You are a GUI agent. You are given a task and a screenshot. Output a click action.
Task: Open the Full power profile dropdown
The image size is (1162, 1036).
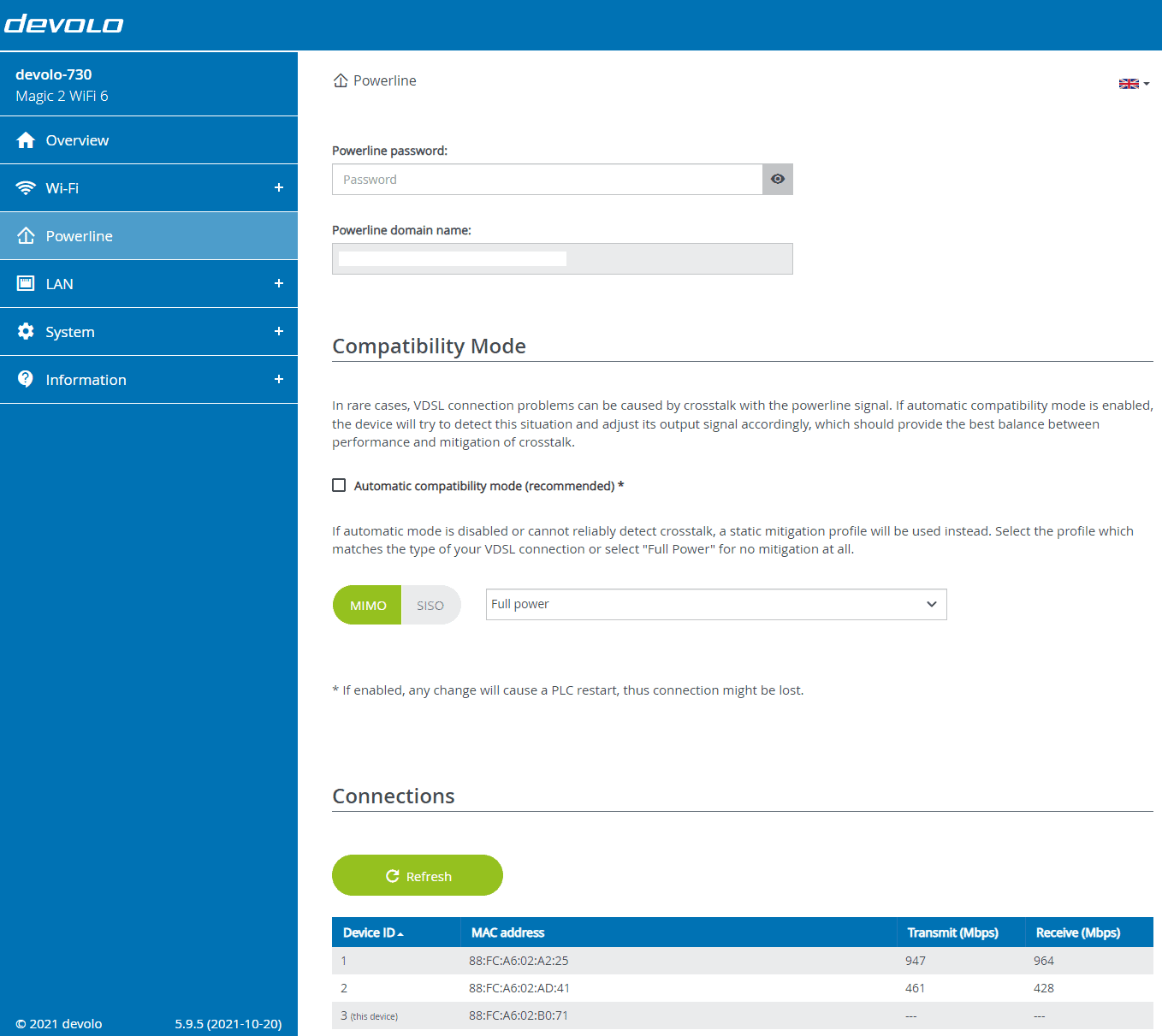[x=715, y=604]
